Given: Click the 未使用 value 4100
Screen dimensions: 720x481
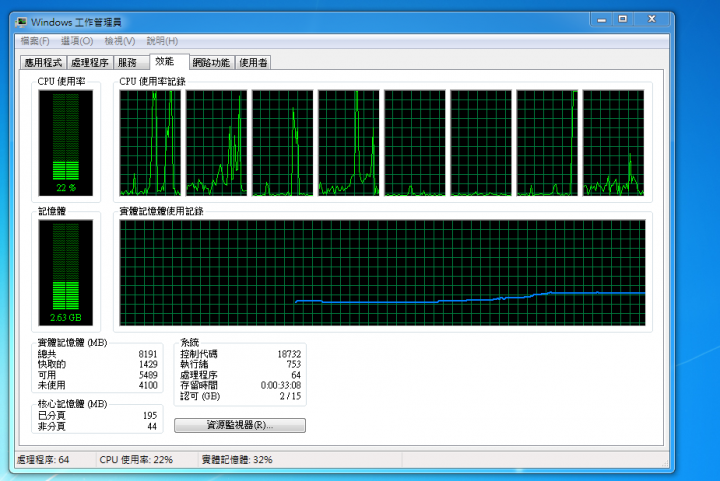Looking at the screenshot, I should click(x=148, y=385).
